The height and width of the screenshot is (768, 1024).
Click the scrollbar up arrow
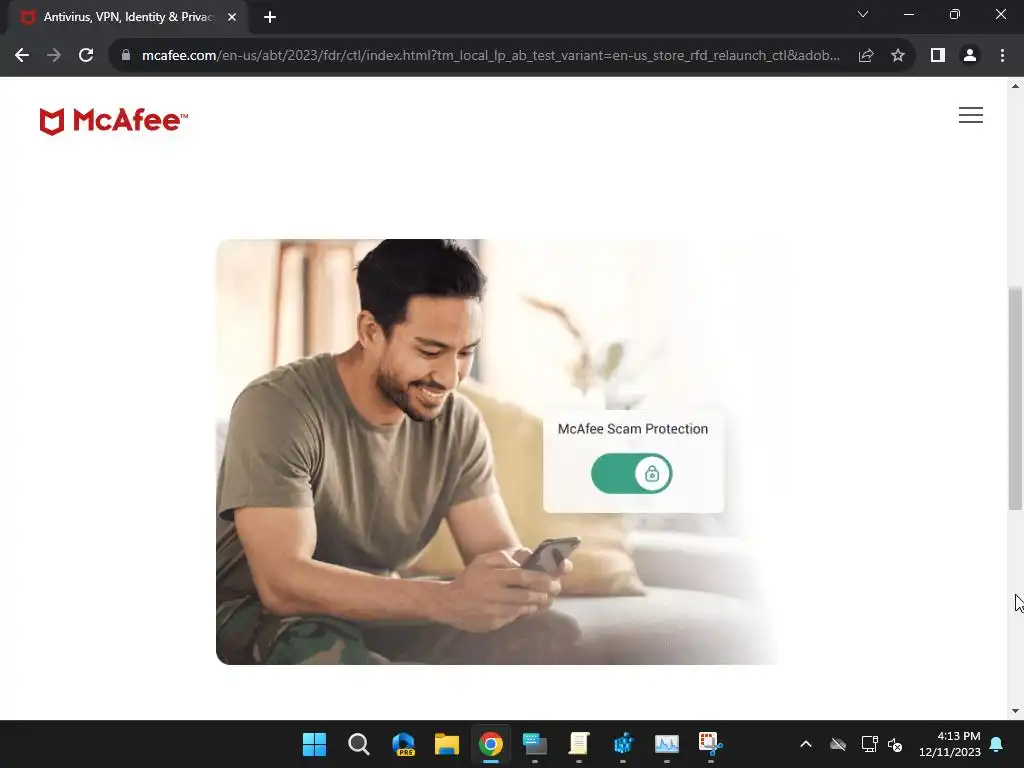(x=1015, y=86)
